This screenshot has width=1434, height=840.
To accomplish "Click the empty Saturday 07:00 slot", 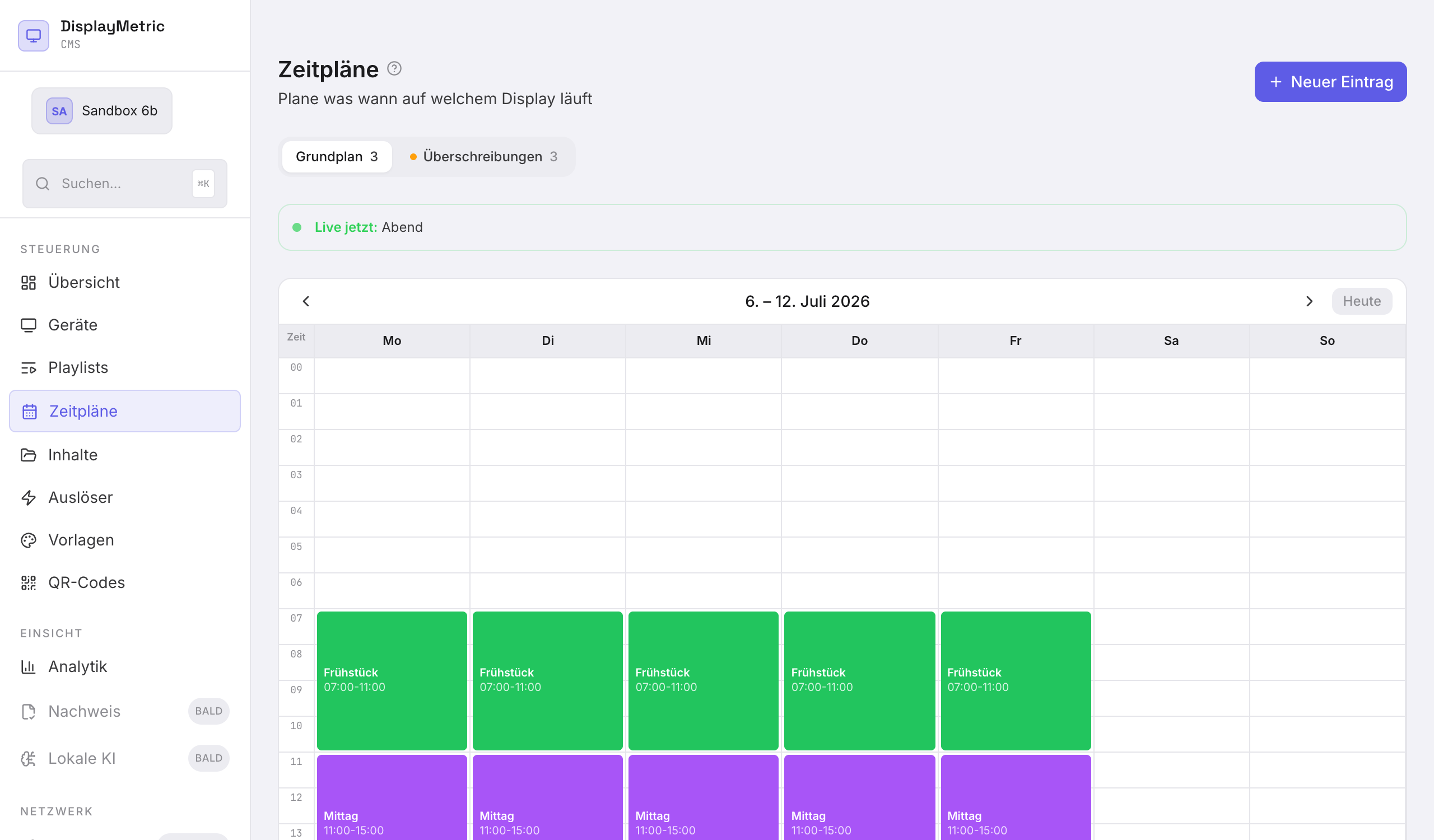I will point(1172,627).
